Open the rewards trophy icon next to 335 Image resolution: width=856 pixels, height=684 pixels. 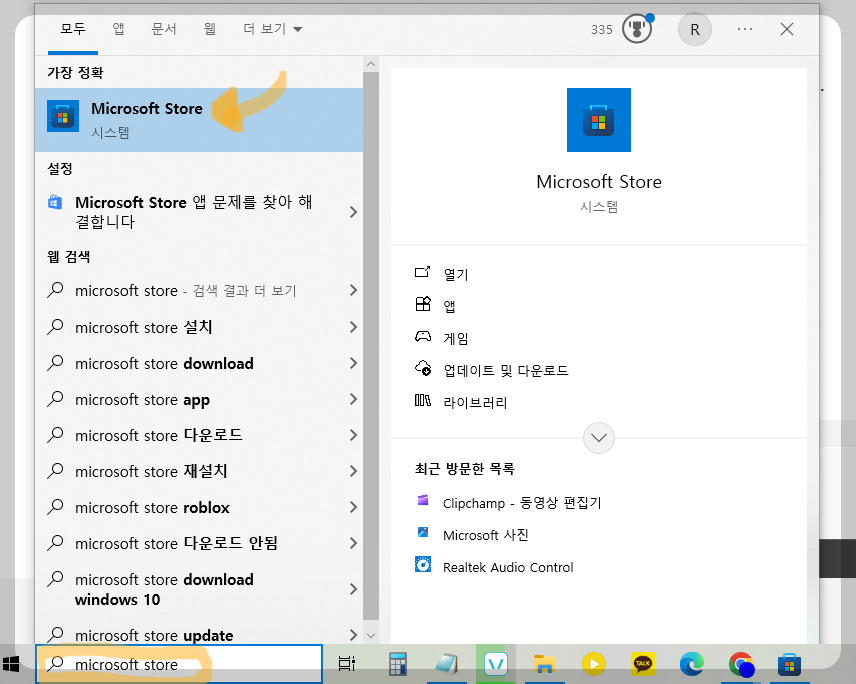[637, 29]
